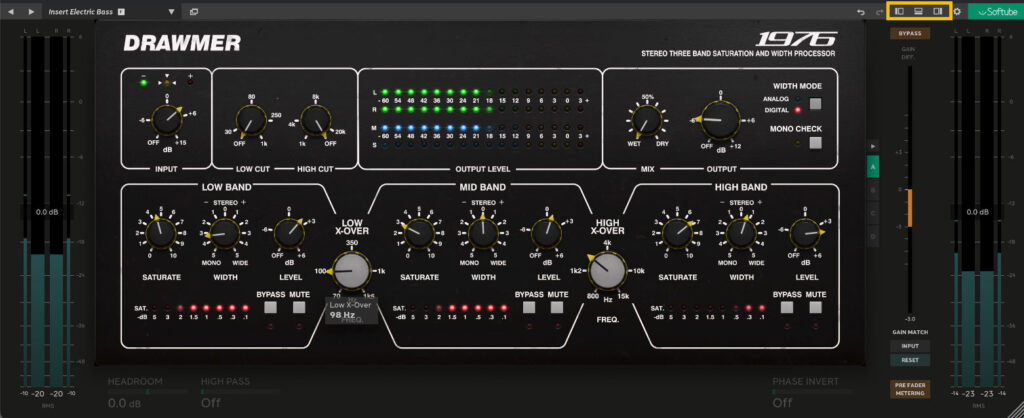Click the INPUT gain knob
Screen dimensions: 1024x418
pos(166,120)
